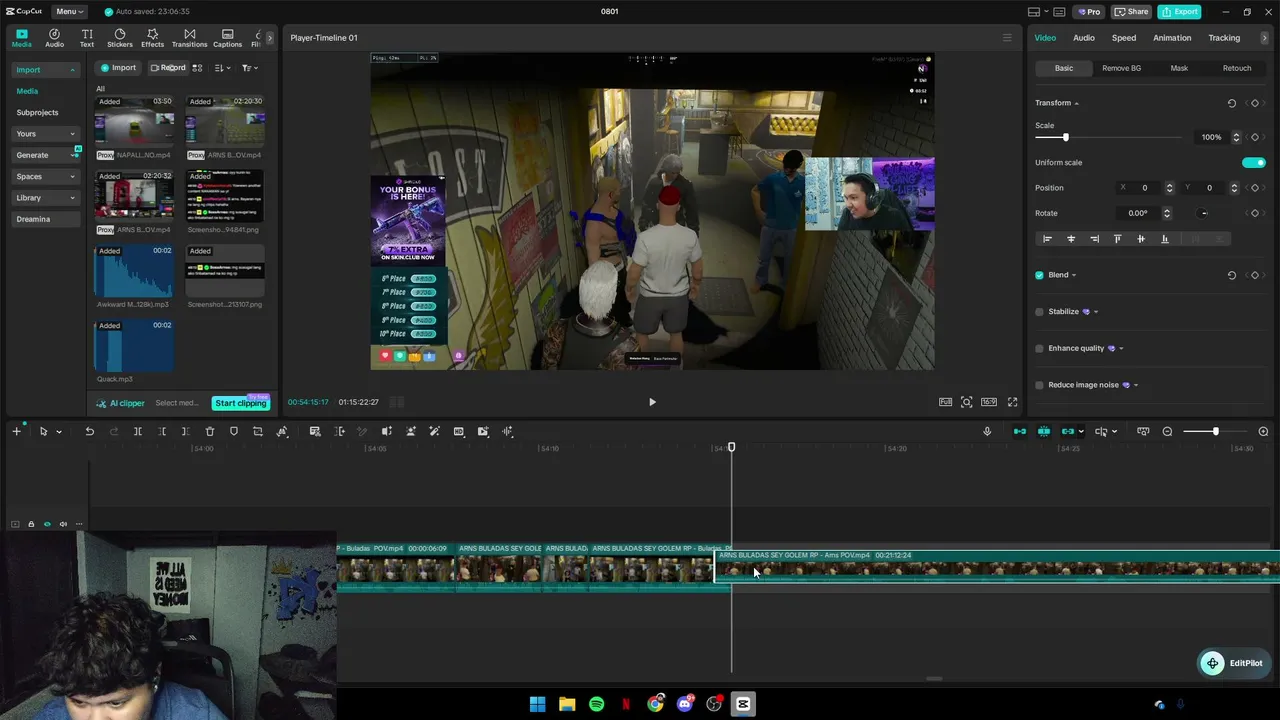Image resolution: width=1280 pixels, height=720 pixels.
Task: Hide the main track with eye icon
Action: point(47,524)
